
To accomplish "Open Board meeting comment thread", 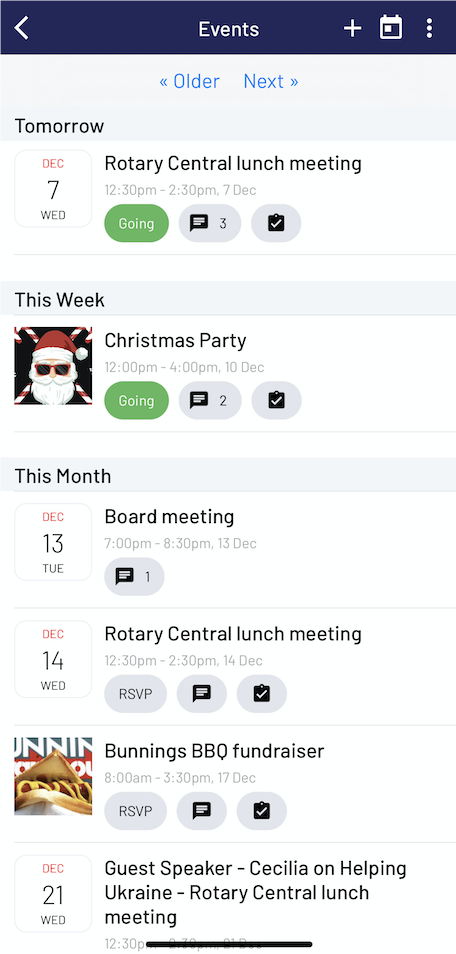I will 134,576.
